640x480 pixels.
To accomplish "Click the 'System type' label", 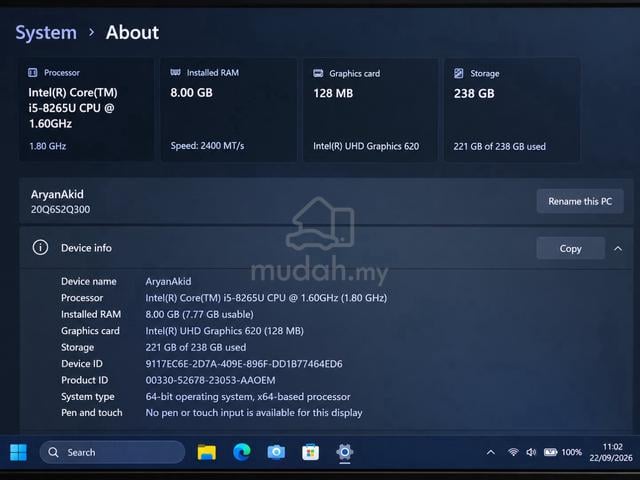I will pos(88,397).
